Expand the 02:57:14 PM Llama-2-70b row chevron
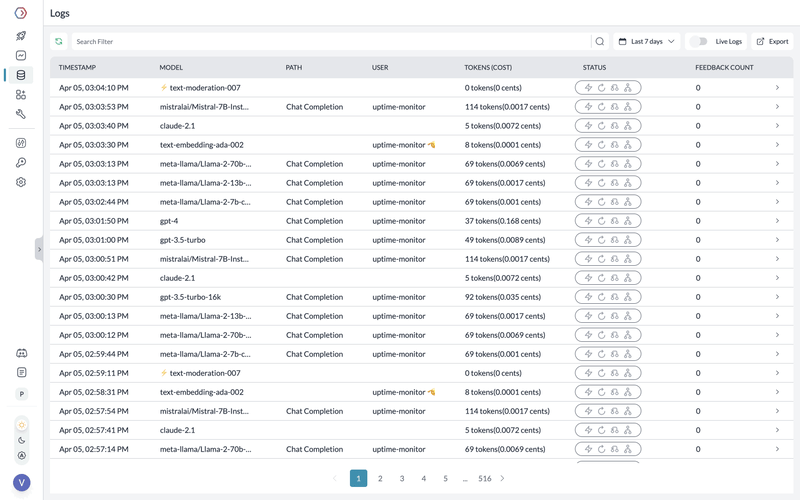The image size is (800, 500). [x=778, y=449]
